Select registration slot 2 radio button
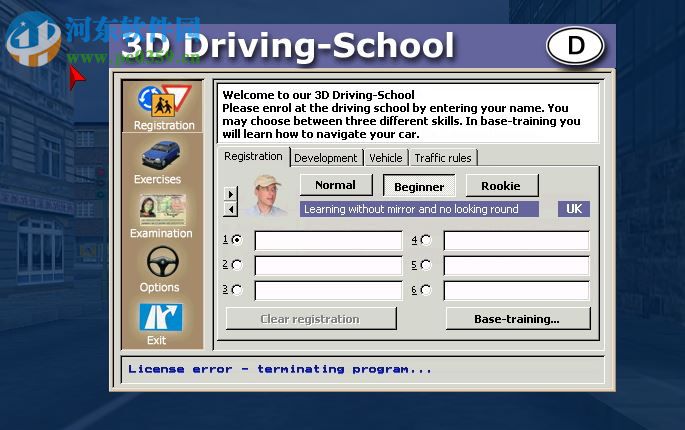The height and width of the screenshot is (430, 685). (x=236, y=264)
